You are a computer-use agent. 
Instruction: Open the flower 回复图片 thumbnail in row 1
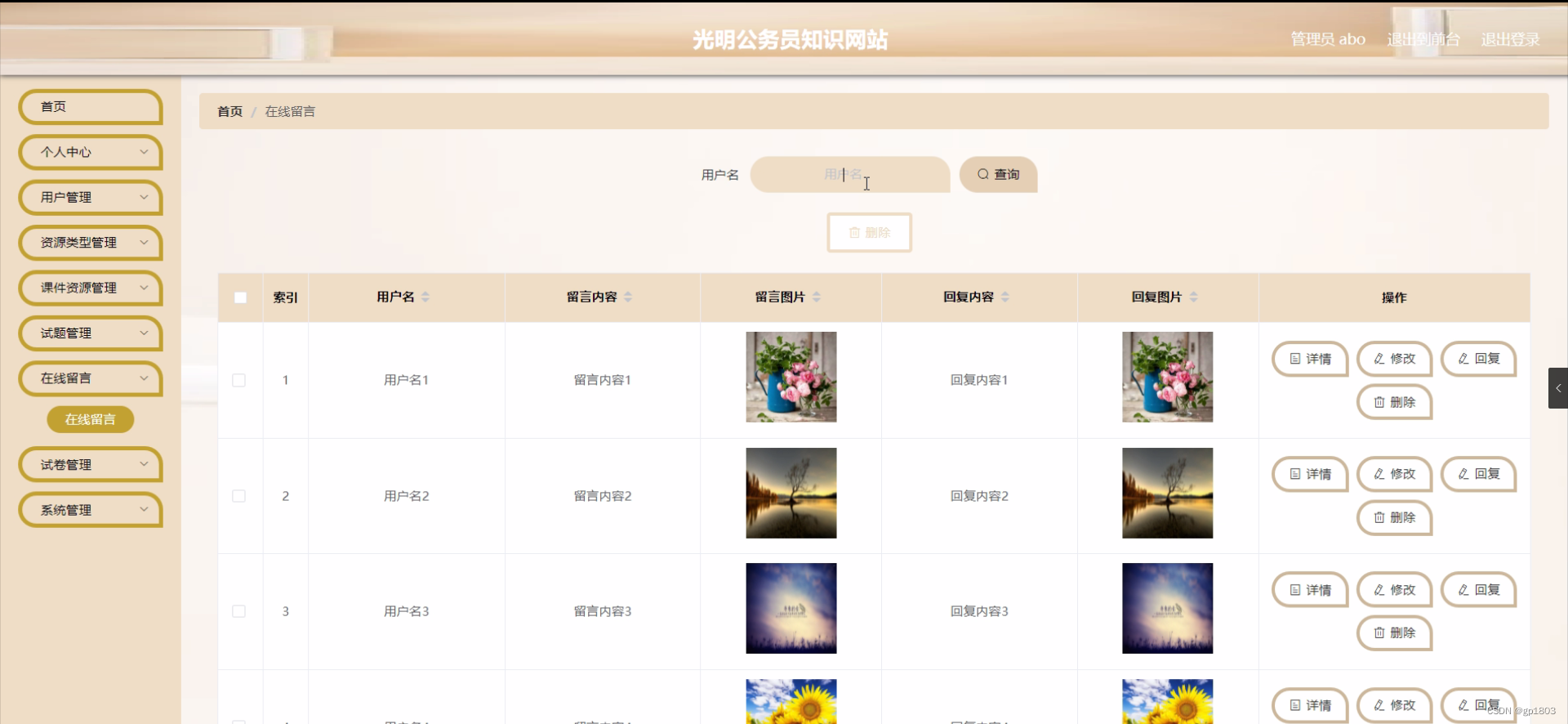[1168, 377]
